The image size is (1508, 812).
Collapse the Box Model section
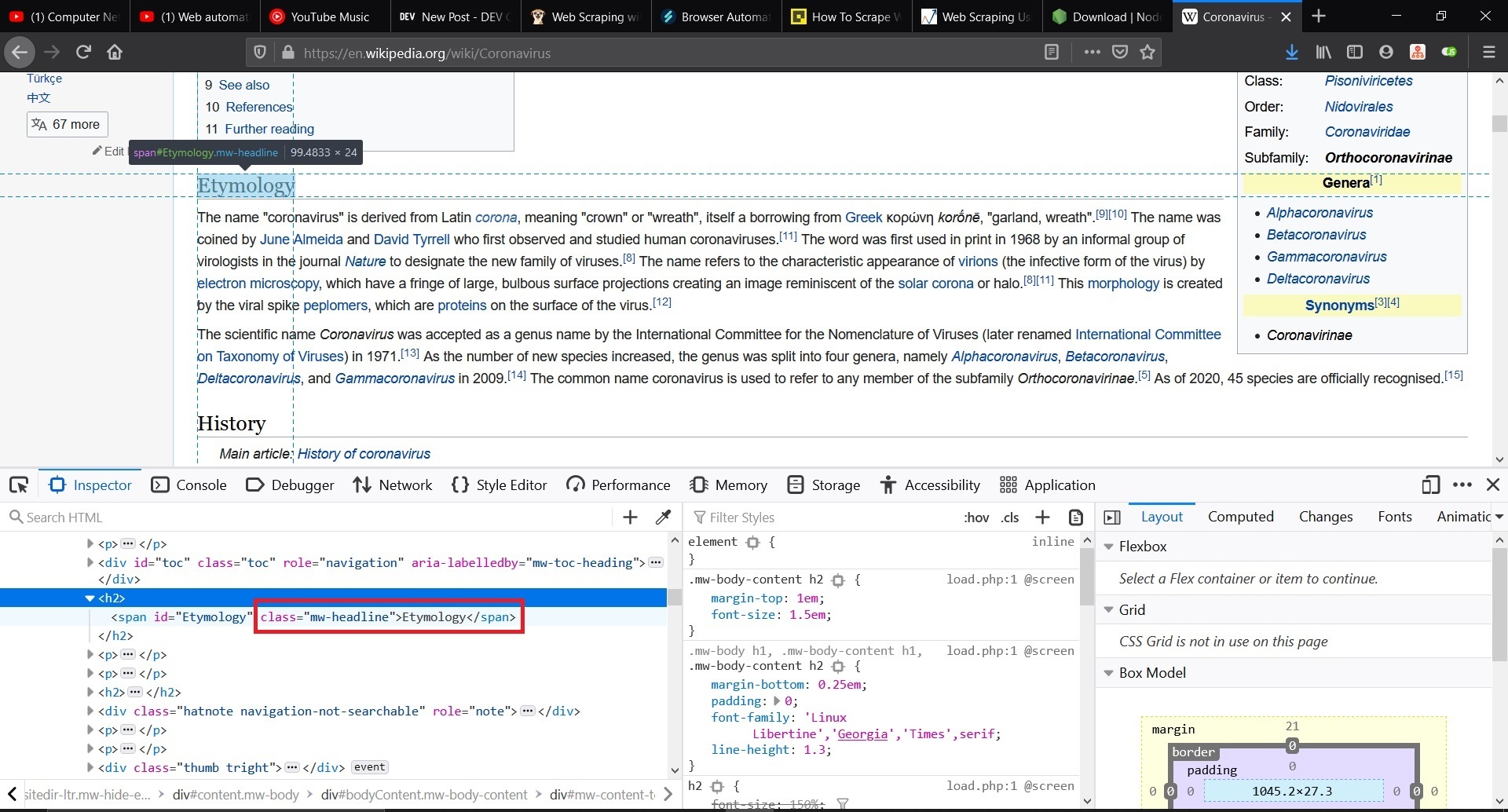coord(1109,673)
